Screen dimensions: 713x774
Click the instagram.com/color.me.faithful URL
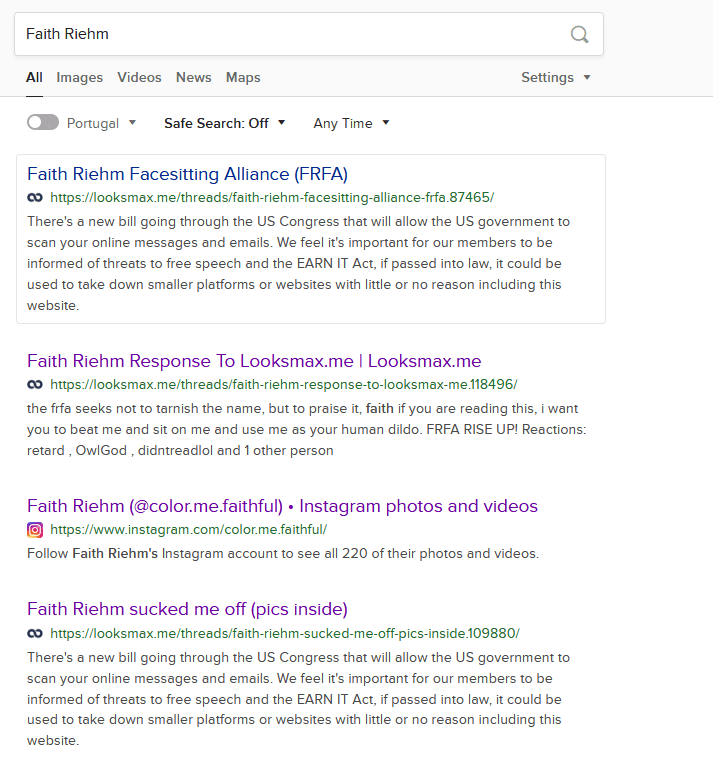(x=189, y=530)
